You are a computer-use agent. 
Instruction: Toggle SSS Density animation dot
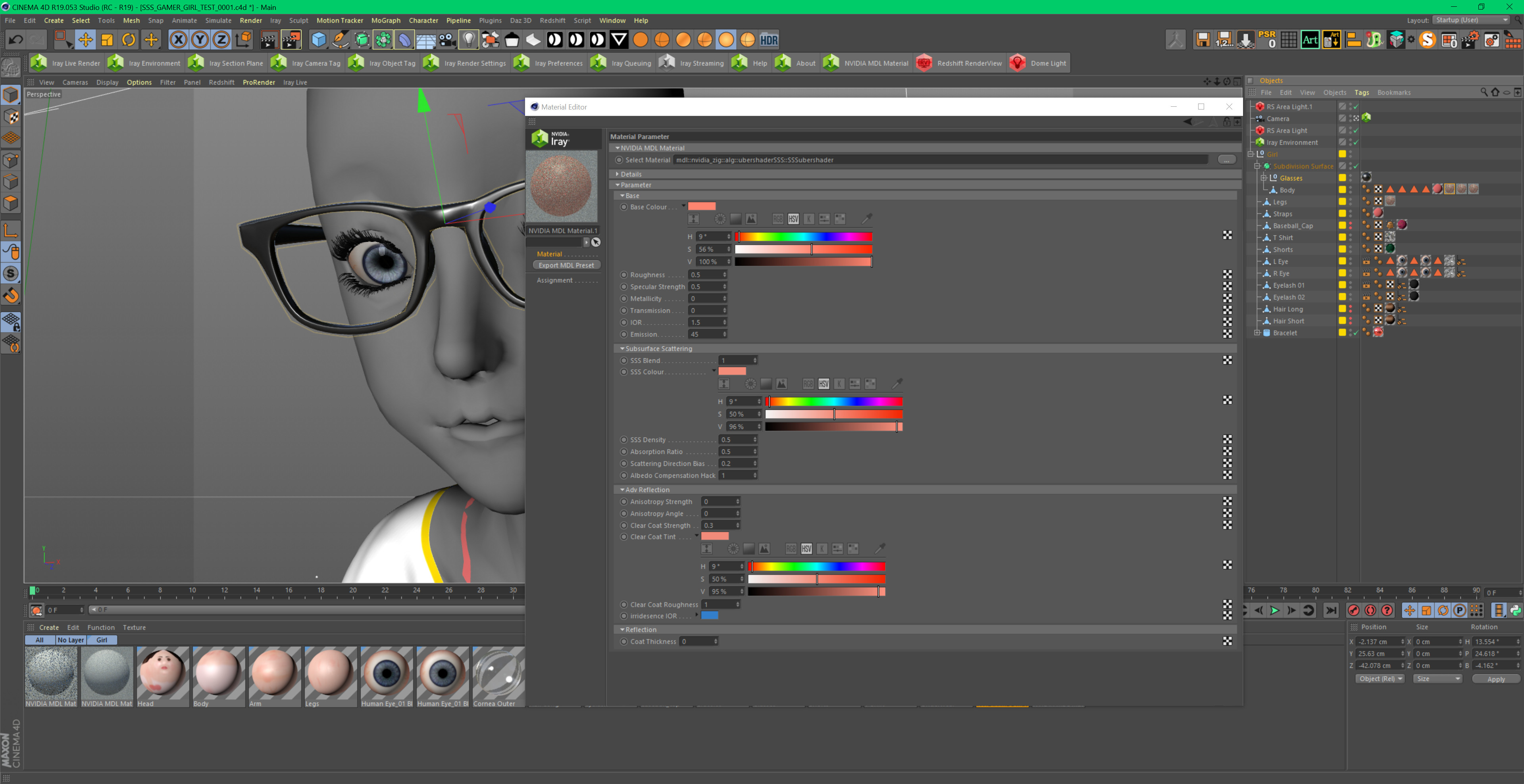click(x=623, y=440)
